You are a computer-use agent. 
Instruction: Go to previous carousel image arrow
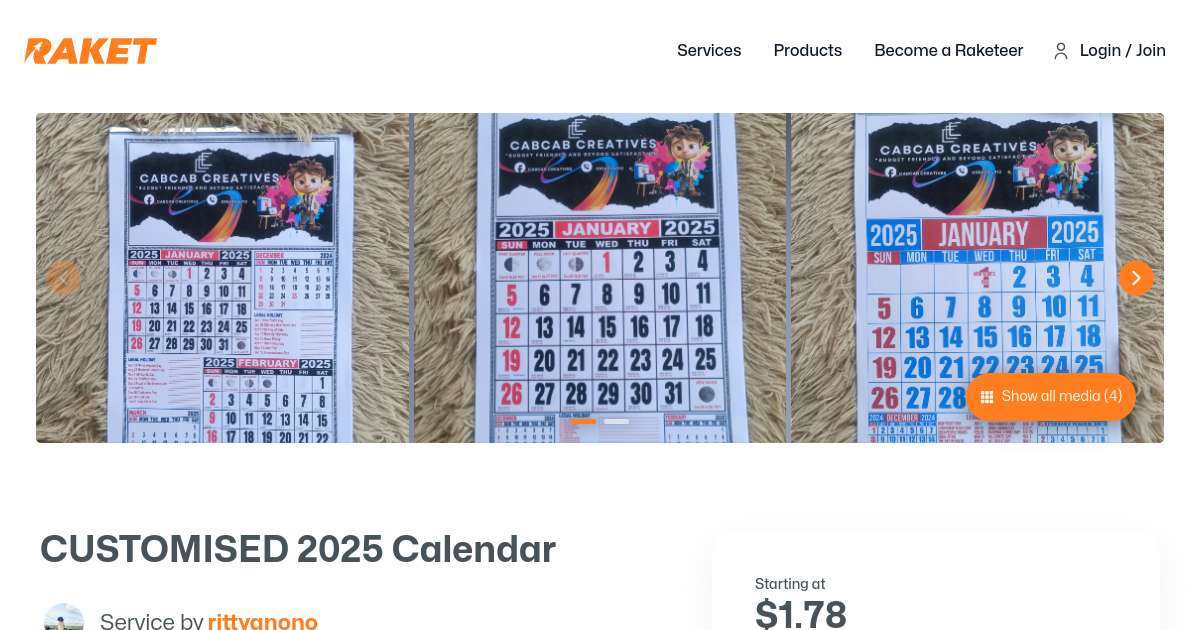pos(63,278)
